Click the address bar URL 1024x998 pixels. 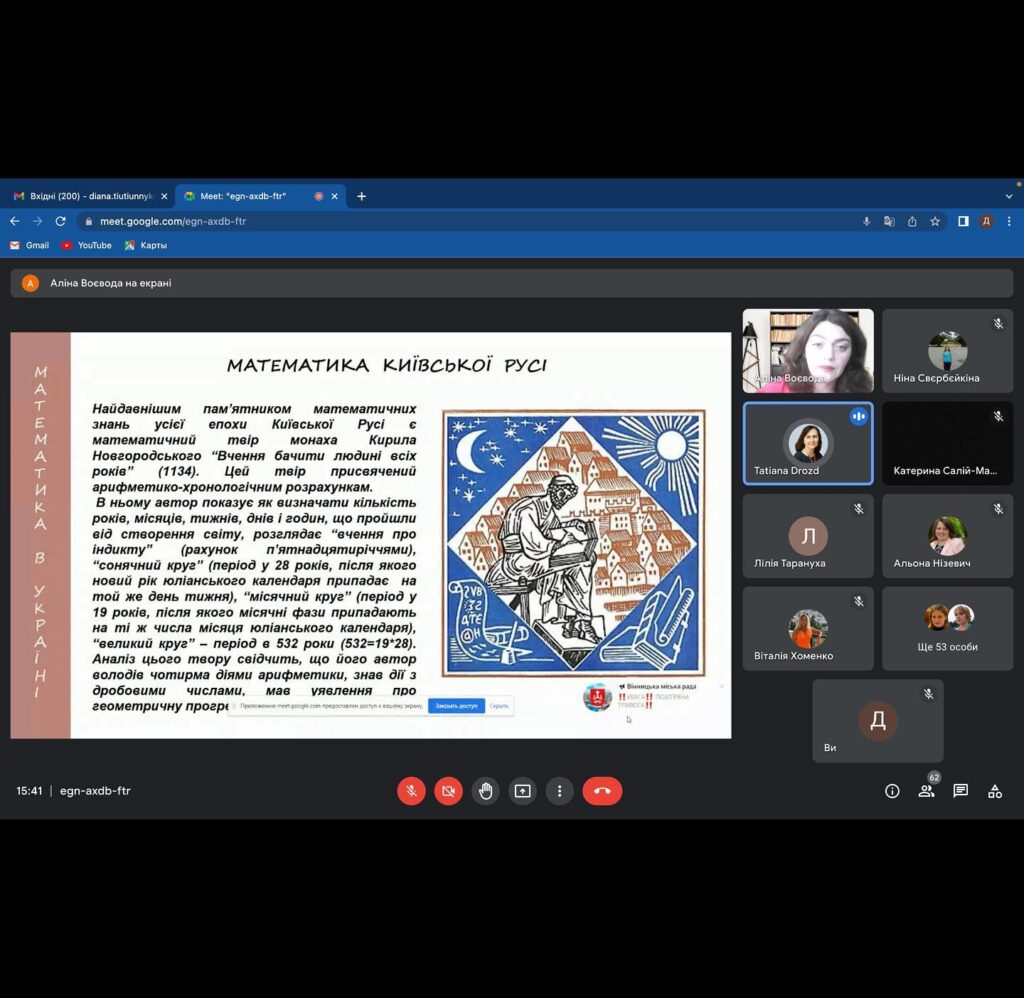click(x=173, y=221)
